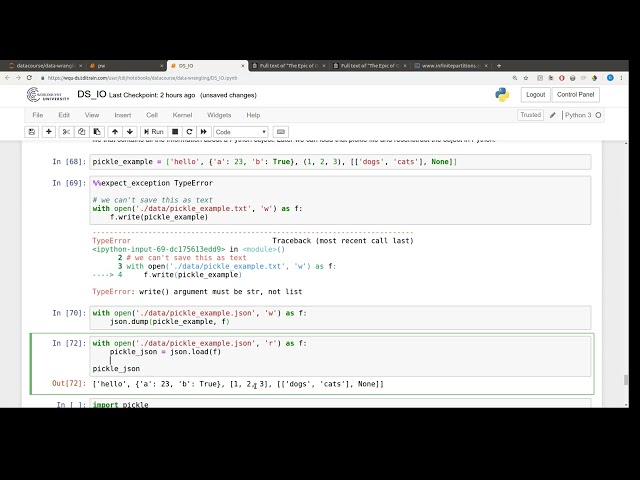640x480 pixels.
Task: Switch to the datacourse/data-wrangling tab
Action: (x=43, y=66)
